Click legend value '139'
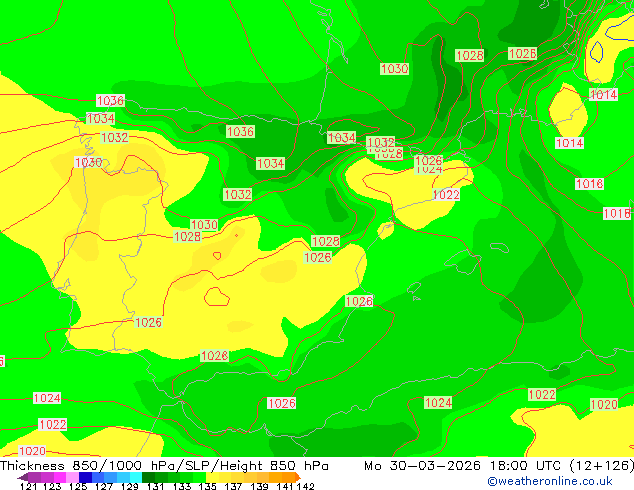This screenshot has width=634, height=490. coord(260,486)
